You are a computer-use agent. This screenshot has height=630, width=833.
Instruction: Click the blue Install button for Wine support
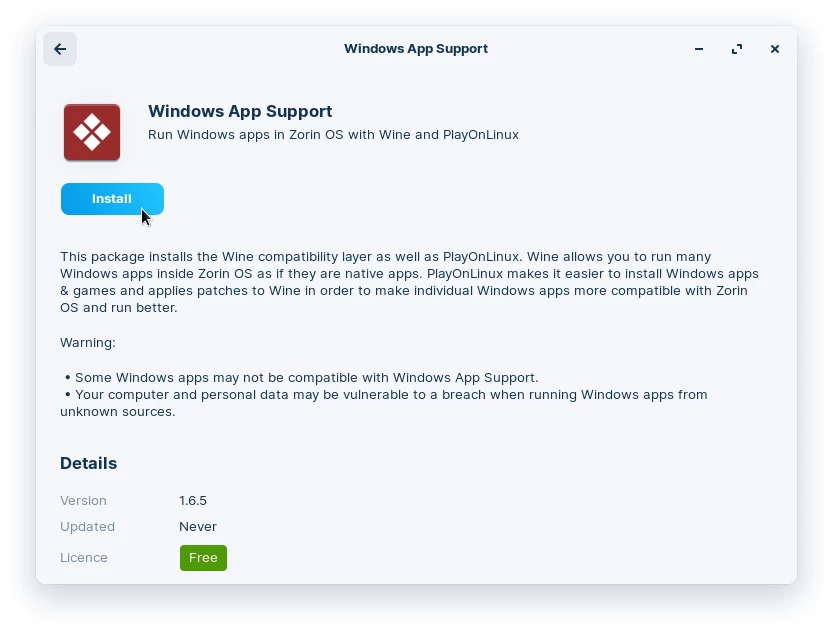point(112,198)
